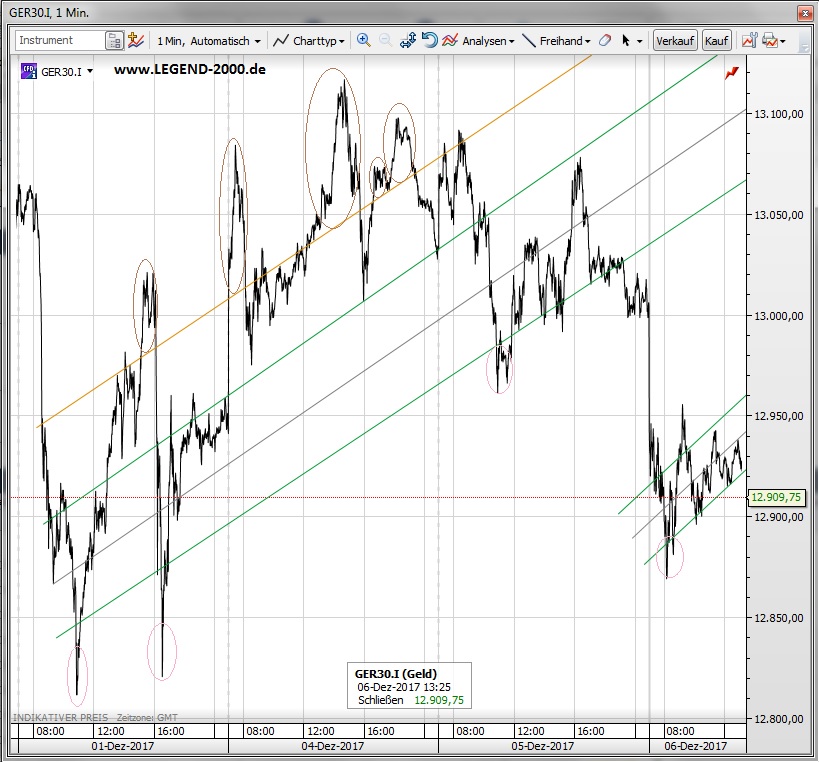Click the 12.850,00 price axis label
Image resolution: width=819 pixels, height=762 pixels.
point(778,618)
